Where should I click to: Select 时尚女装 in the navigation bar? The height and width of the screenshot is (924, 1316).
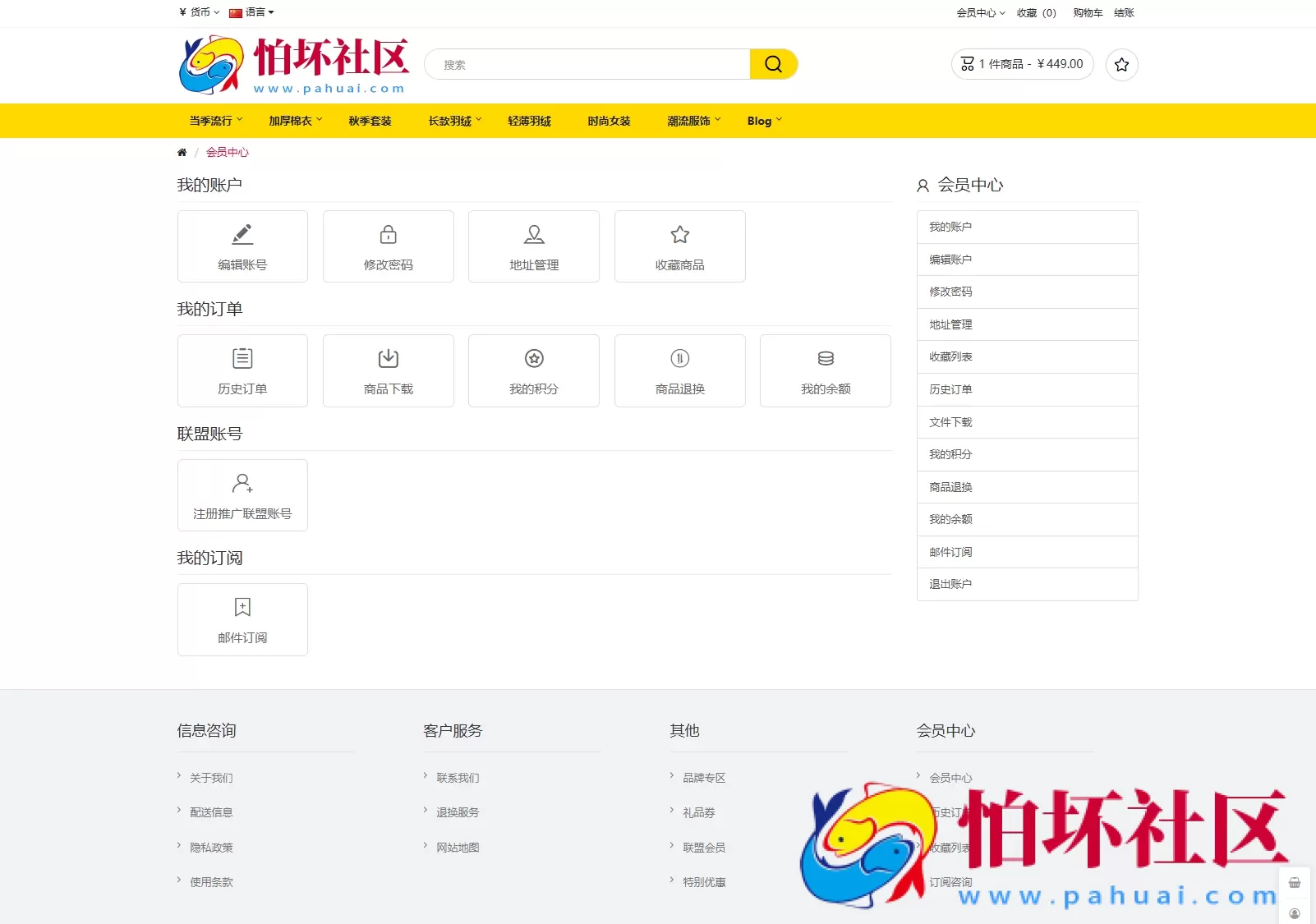coord(608,121)
